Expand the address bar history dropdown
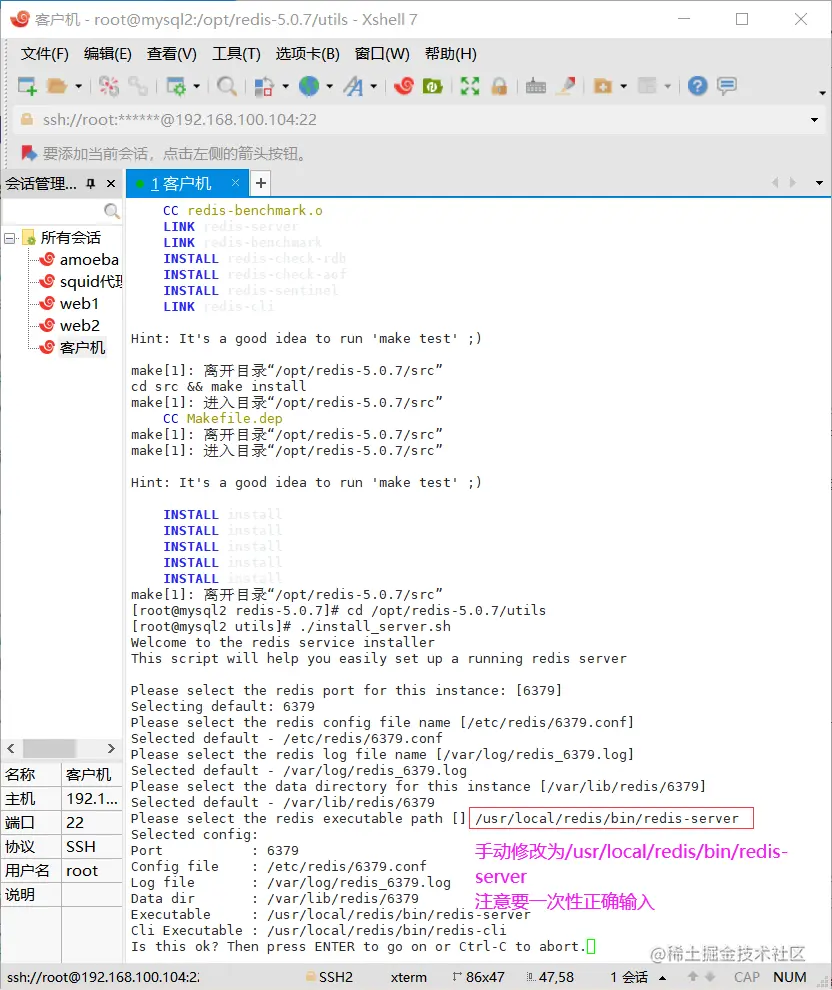This screenshot has width=832, height=990. [x=814, y=120]
